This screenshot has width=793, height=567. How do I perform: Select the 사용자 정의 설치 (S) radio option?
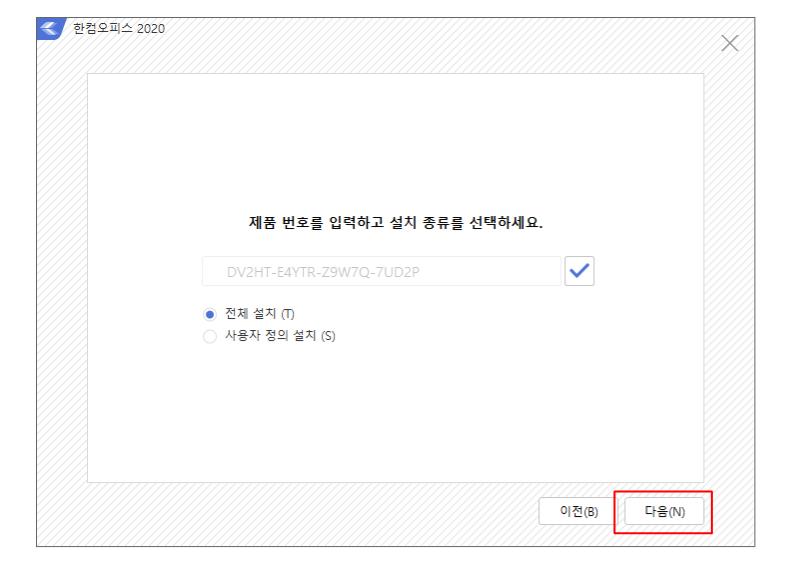pyautogui.click(x=209, y=336)
